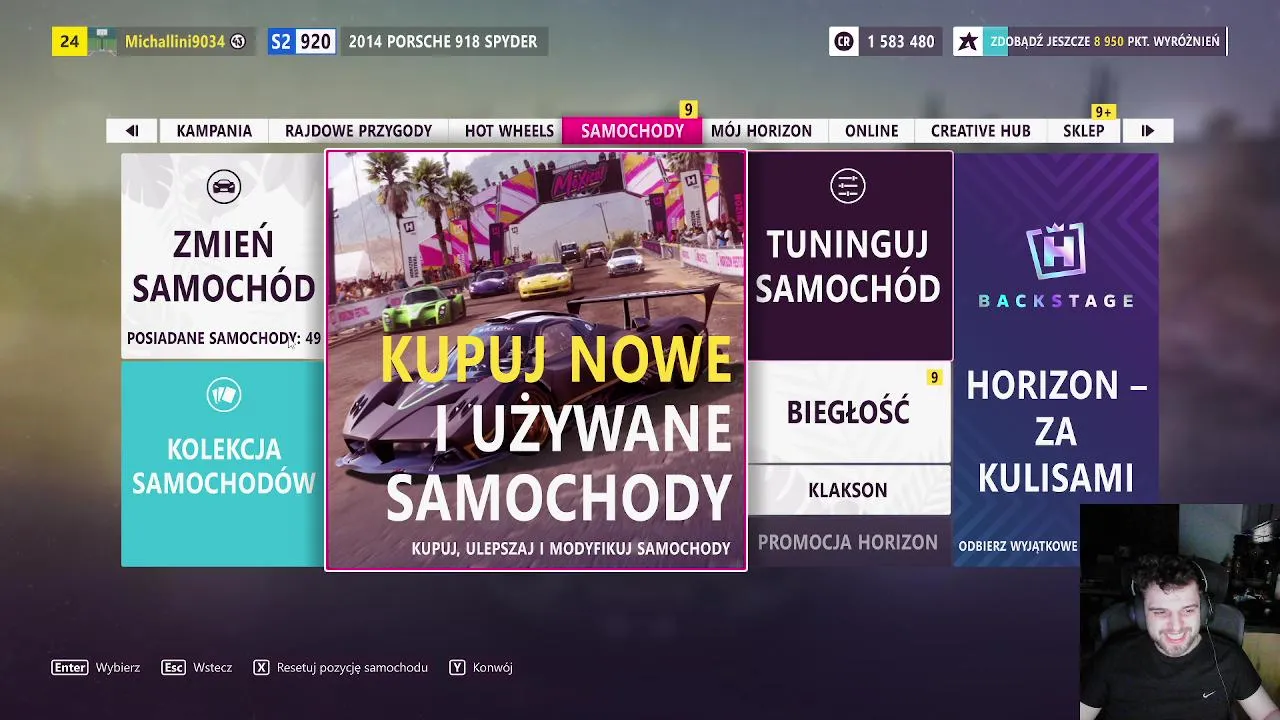Click Kupuj, ulepszaj i modyfikuj samochody caption
The width and height of the screenshot is (1280, 720).
(x=571, y=548)
